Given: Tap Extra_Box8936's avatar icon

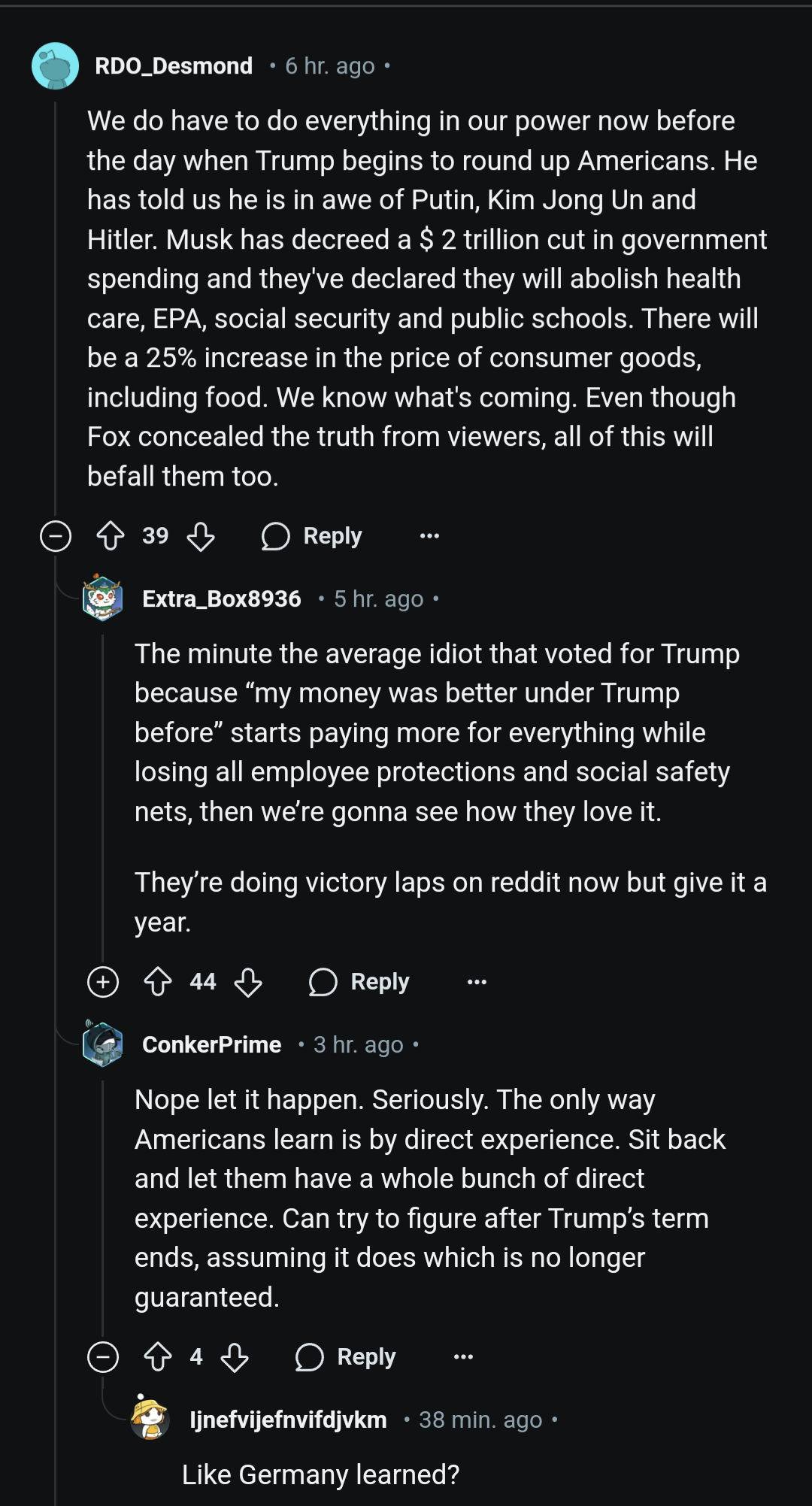Looking at the screenshot, I should [102, 598].
